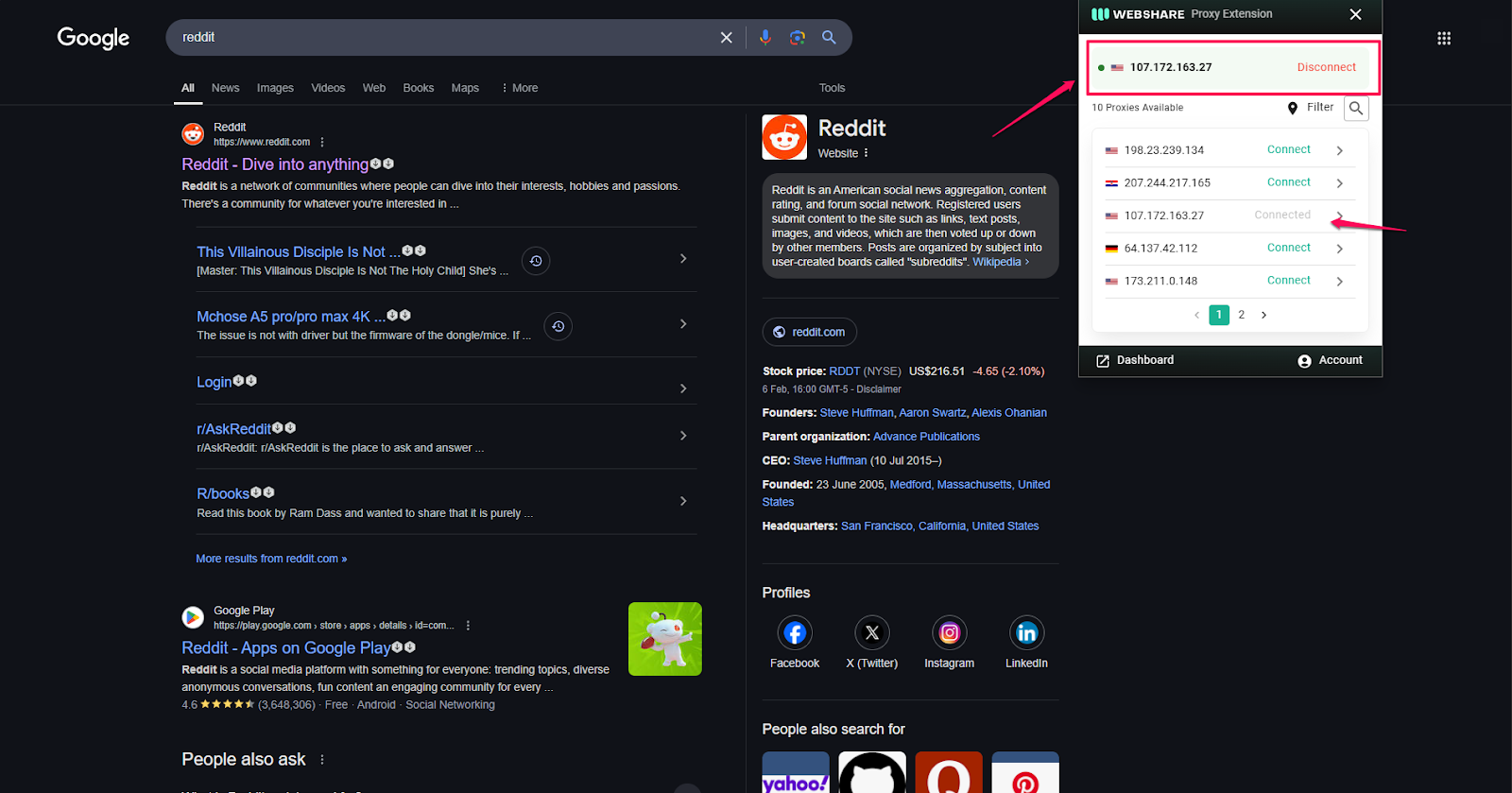The image size is (1512, 793).
Task: Open Reddit - Apps on Google Play result
Action: click(x=286, y=647)
